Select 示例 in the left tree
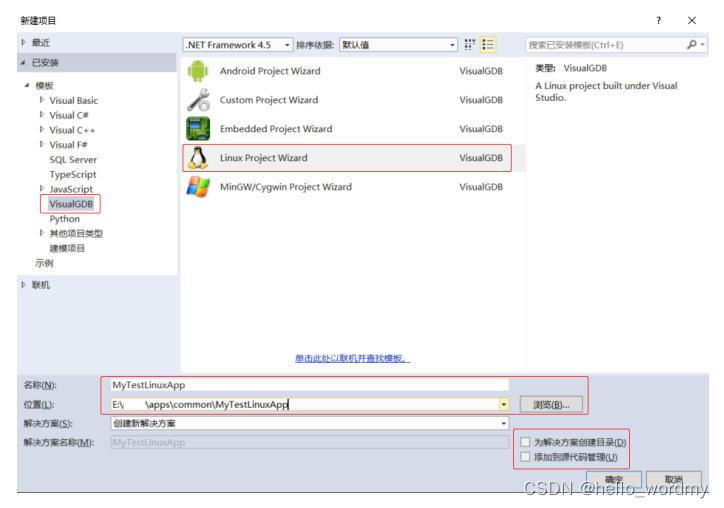724x508 pixels. point(44,263)
